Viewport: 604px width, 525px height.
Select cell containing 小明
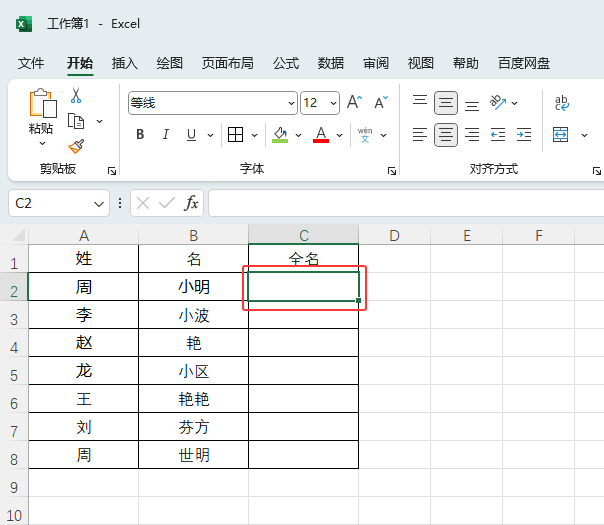[193, 287]
